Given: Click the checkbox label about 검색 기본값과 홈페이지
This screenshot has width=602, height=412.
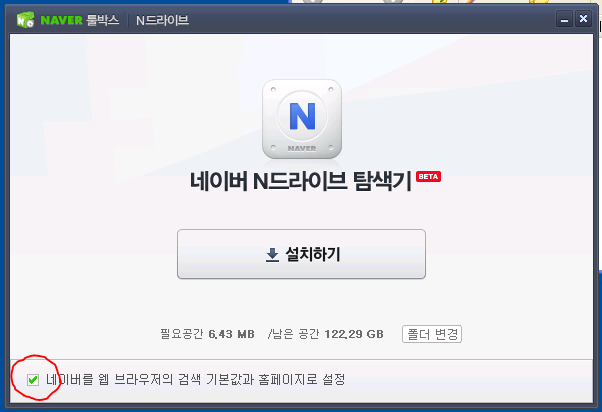Looking at the screenshot, I should click(195, 380).
